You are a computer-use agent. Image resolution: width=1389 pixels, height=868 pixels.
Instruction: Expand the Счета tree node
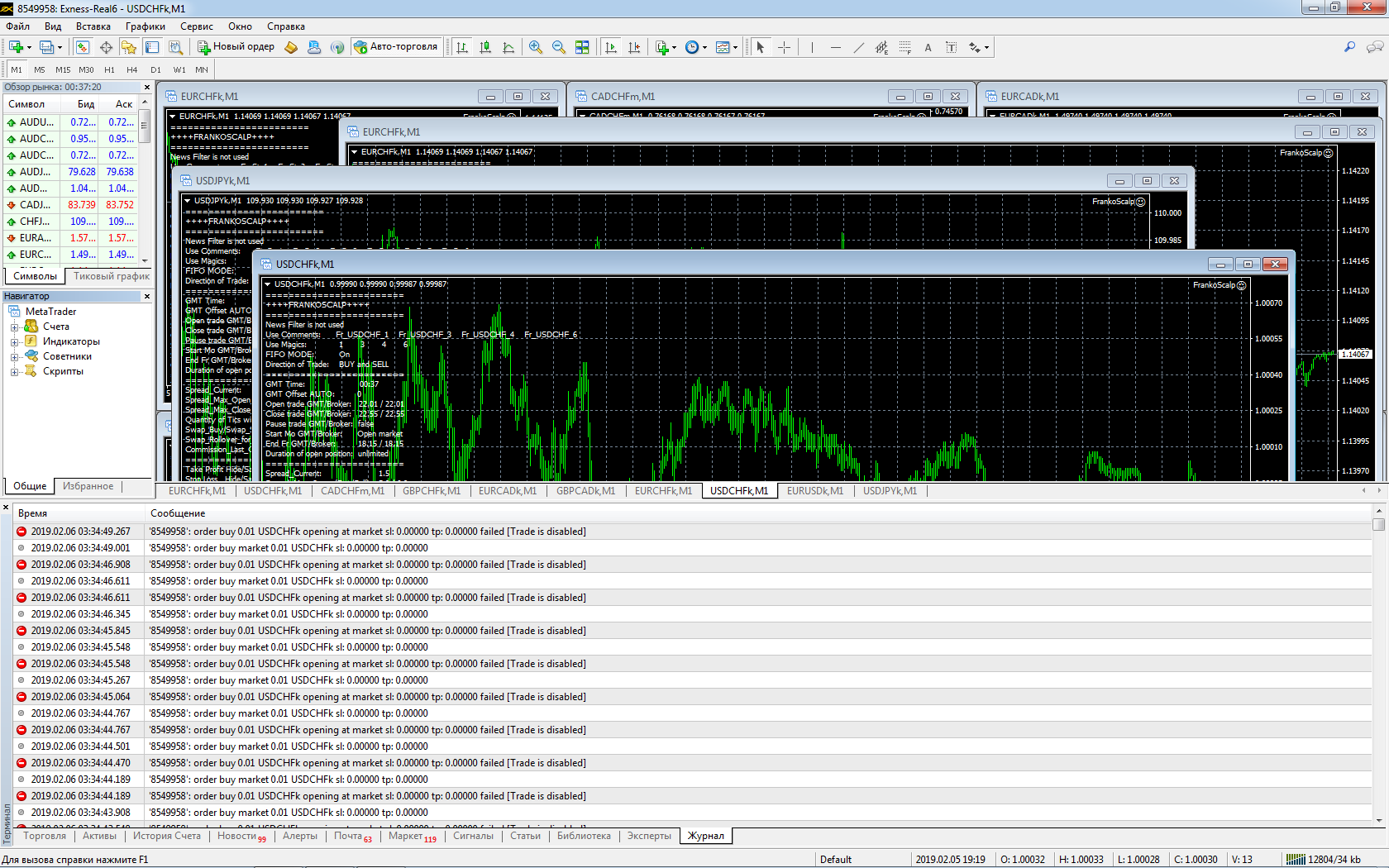(14, 327)
